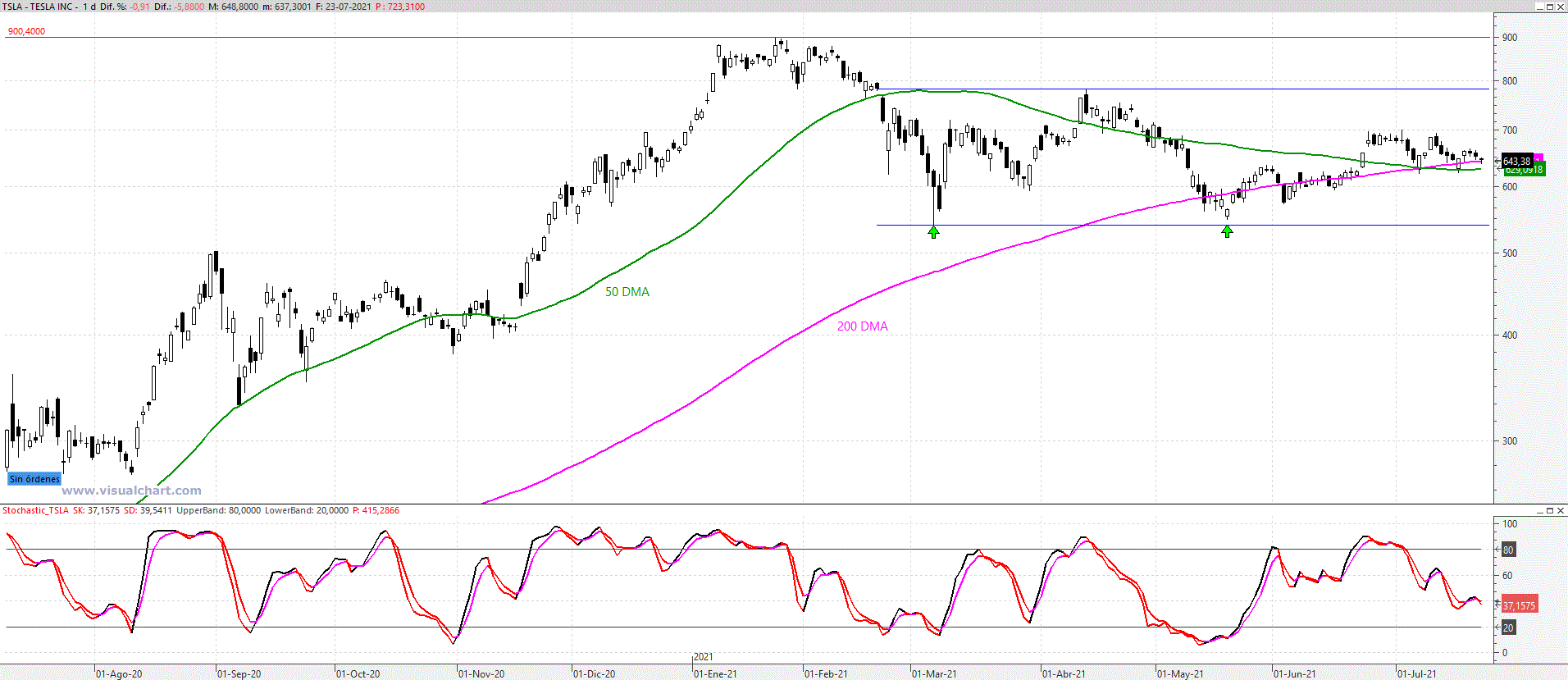Image resolution: width=1568 pixels, height=680 pixels.
Task: Click the '01-Oct-20' date axis label
Action: (x=358, y=674)
